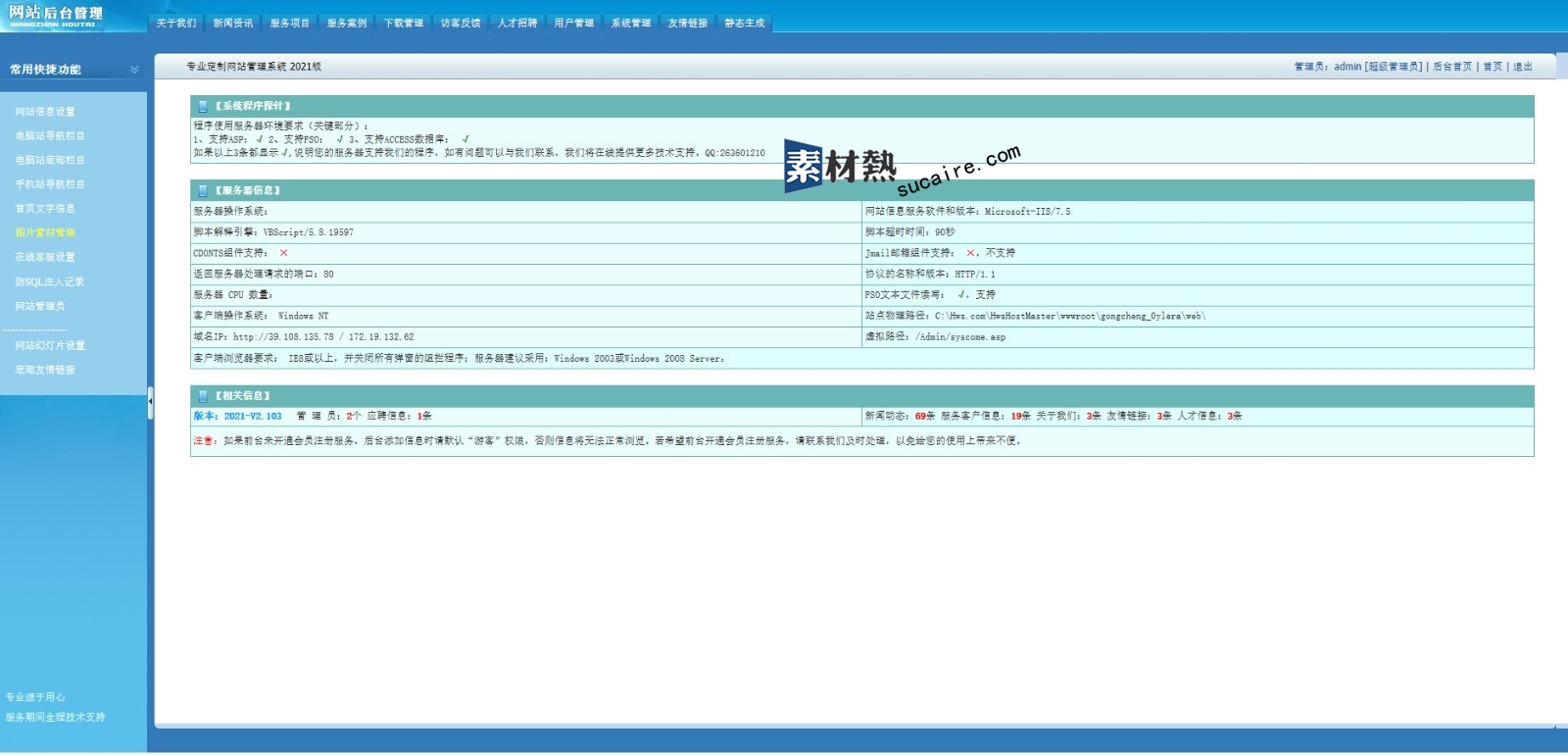Click the 服务期间全程技术支持 footer text

click(x=55, y=718)
